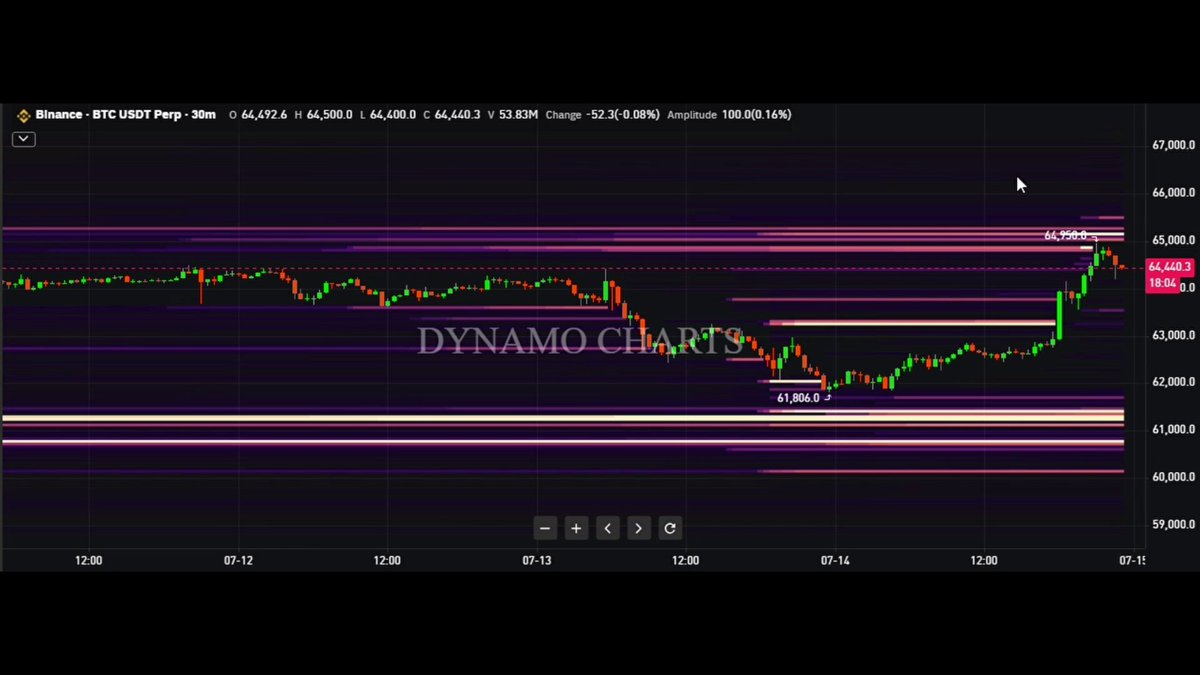
Task: Click the Binance logo icon
Action: tap(22, 115)
